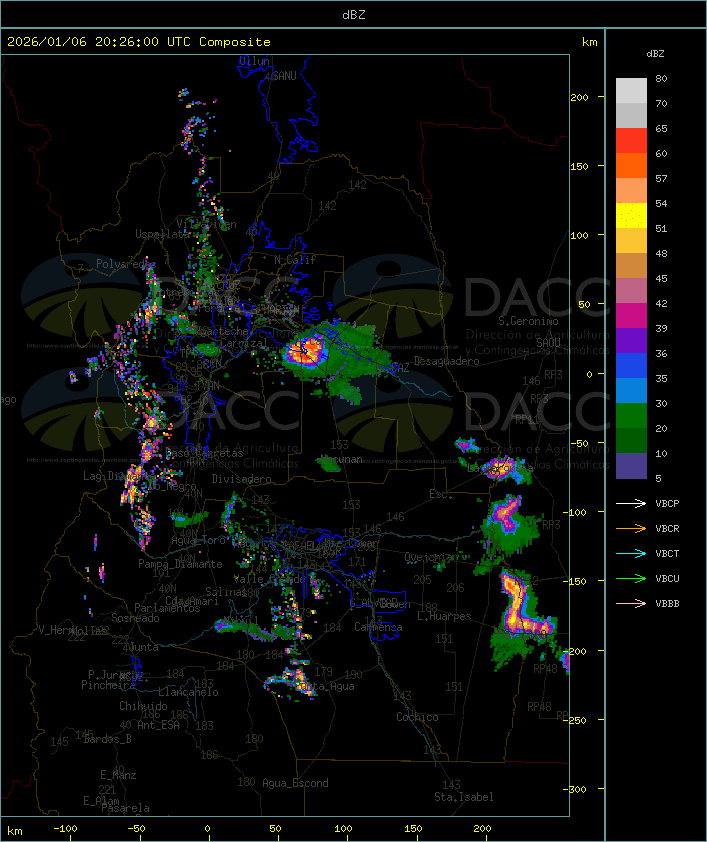Image resolution: width=707 pixels, height=842 pixels.
Task: Click the red 65 dBZ color swatch
Action: (x=631, y=141)
